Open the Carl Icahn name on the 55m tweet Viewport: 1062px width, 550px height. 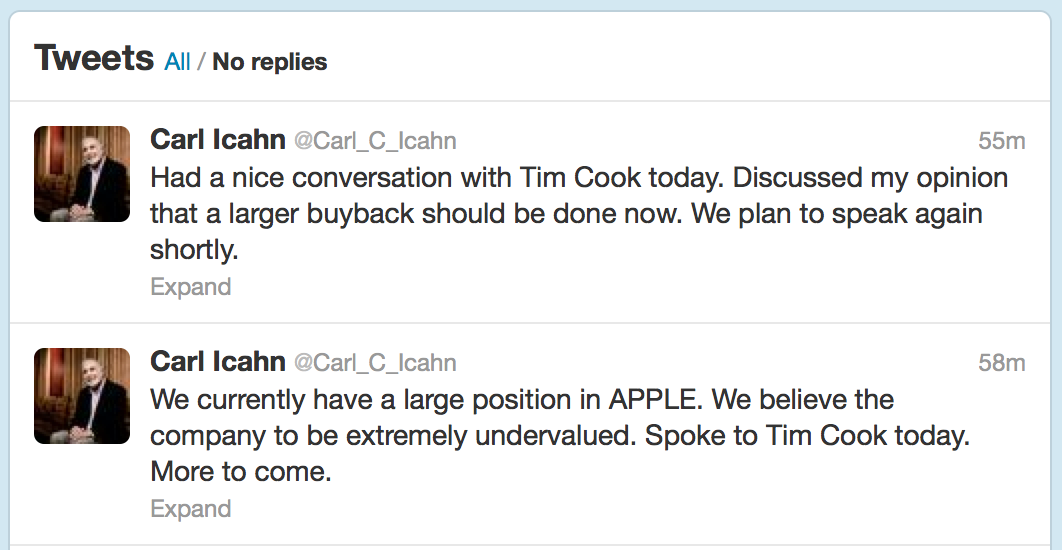pos(217,140)
